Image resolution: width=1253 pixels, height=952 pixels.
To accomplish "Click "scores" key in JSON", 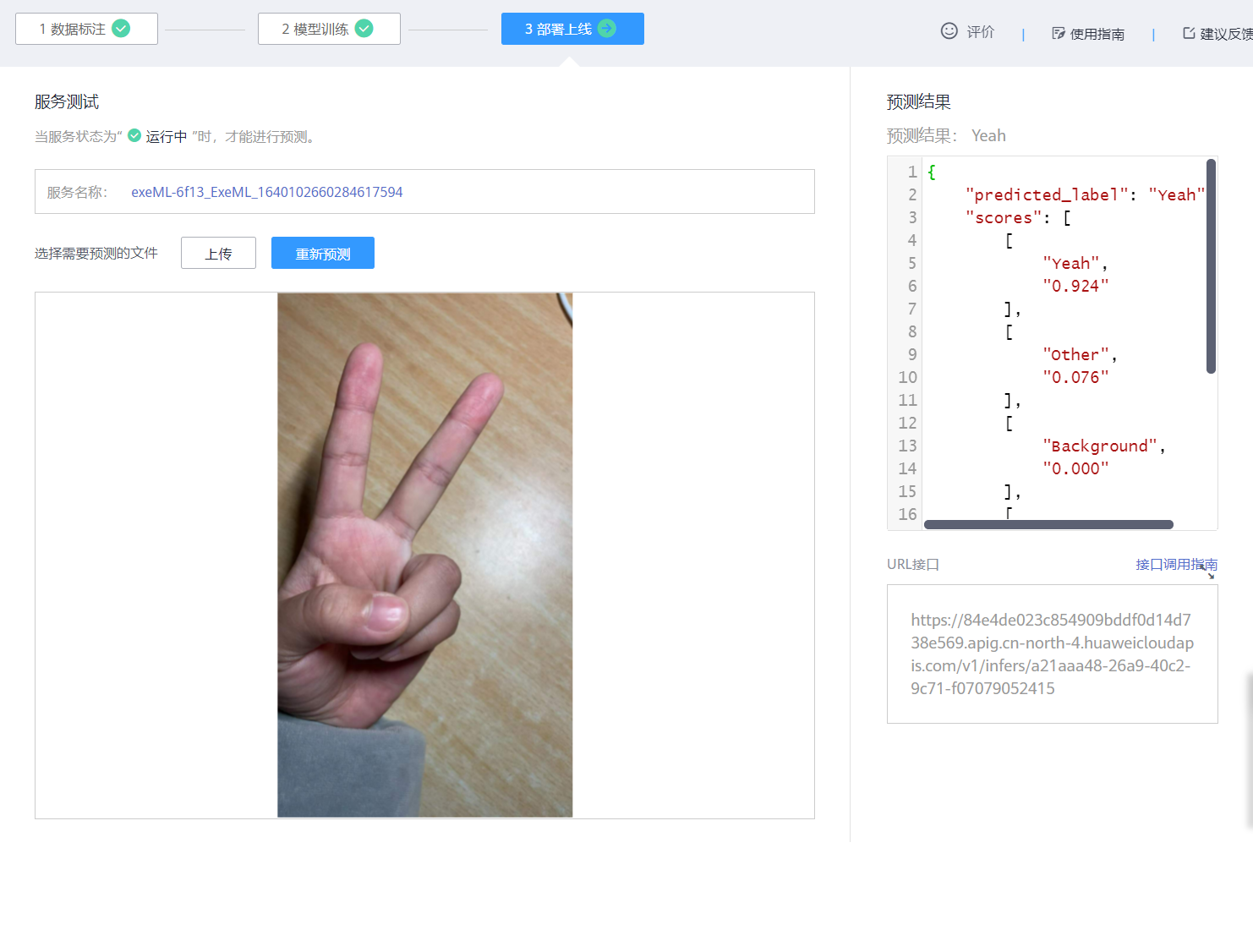I will coord(1004,217).
